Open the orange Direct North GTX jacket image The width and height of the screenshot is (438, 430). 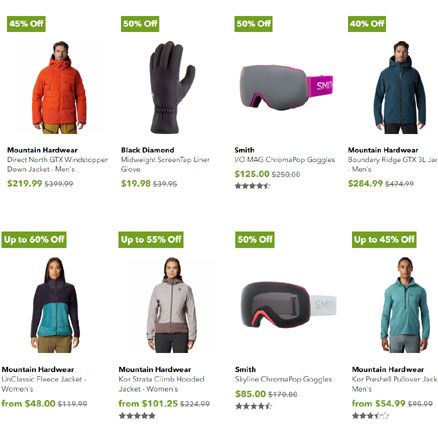point(59,87)
